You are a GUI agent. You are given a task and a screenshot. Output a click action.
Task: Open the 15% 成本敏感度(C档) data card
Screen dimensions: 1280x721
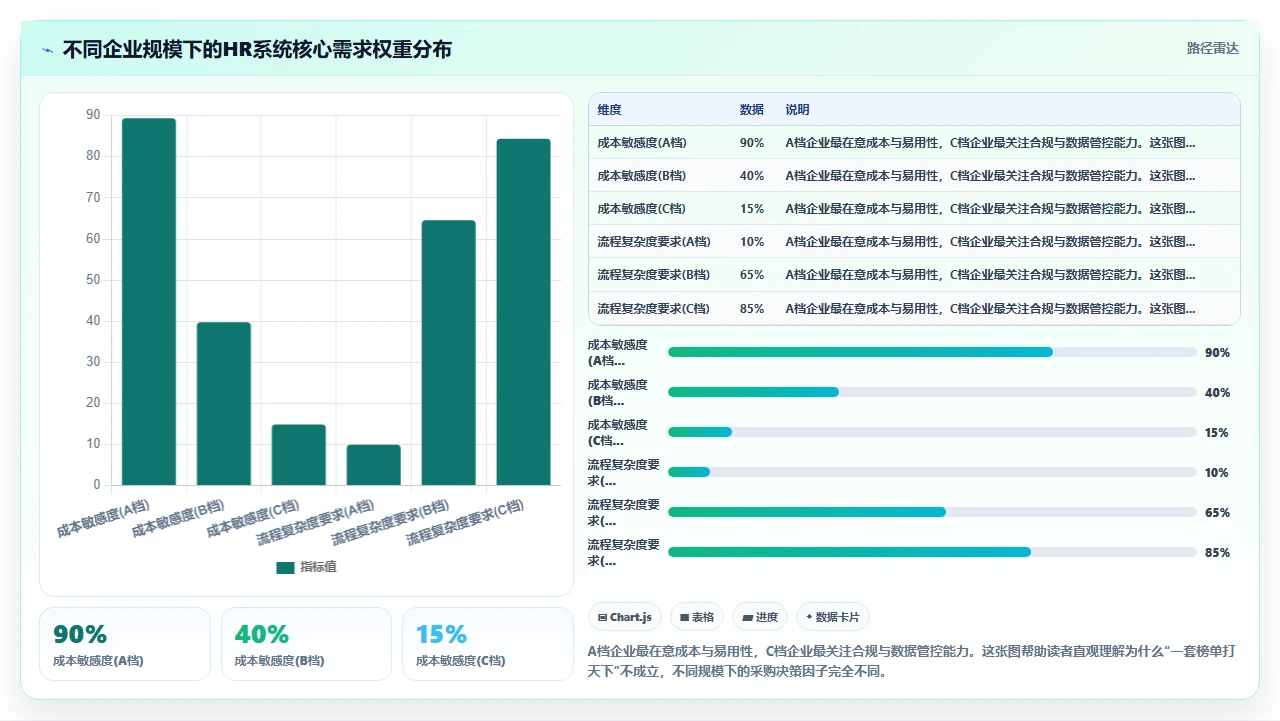[488, 644]
